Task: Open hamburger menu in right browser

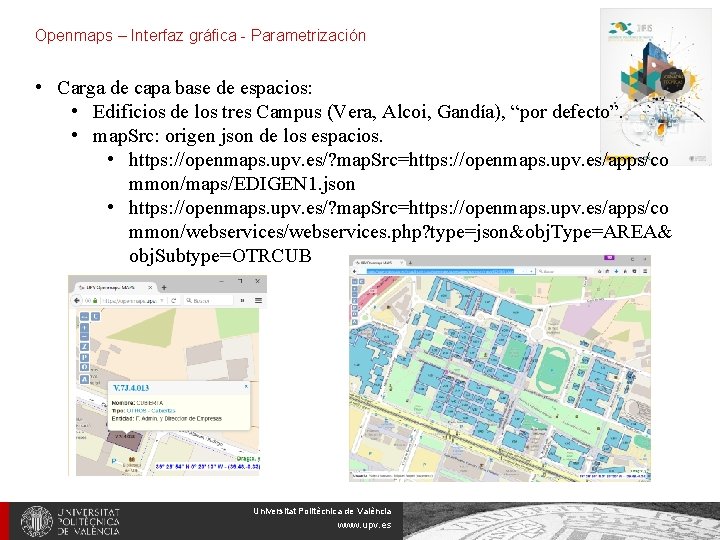Action: point(645,271)
